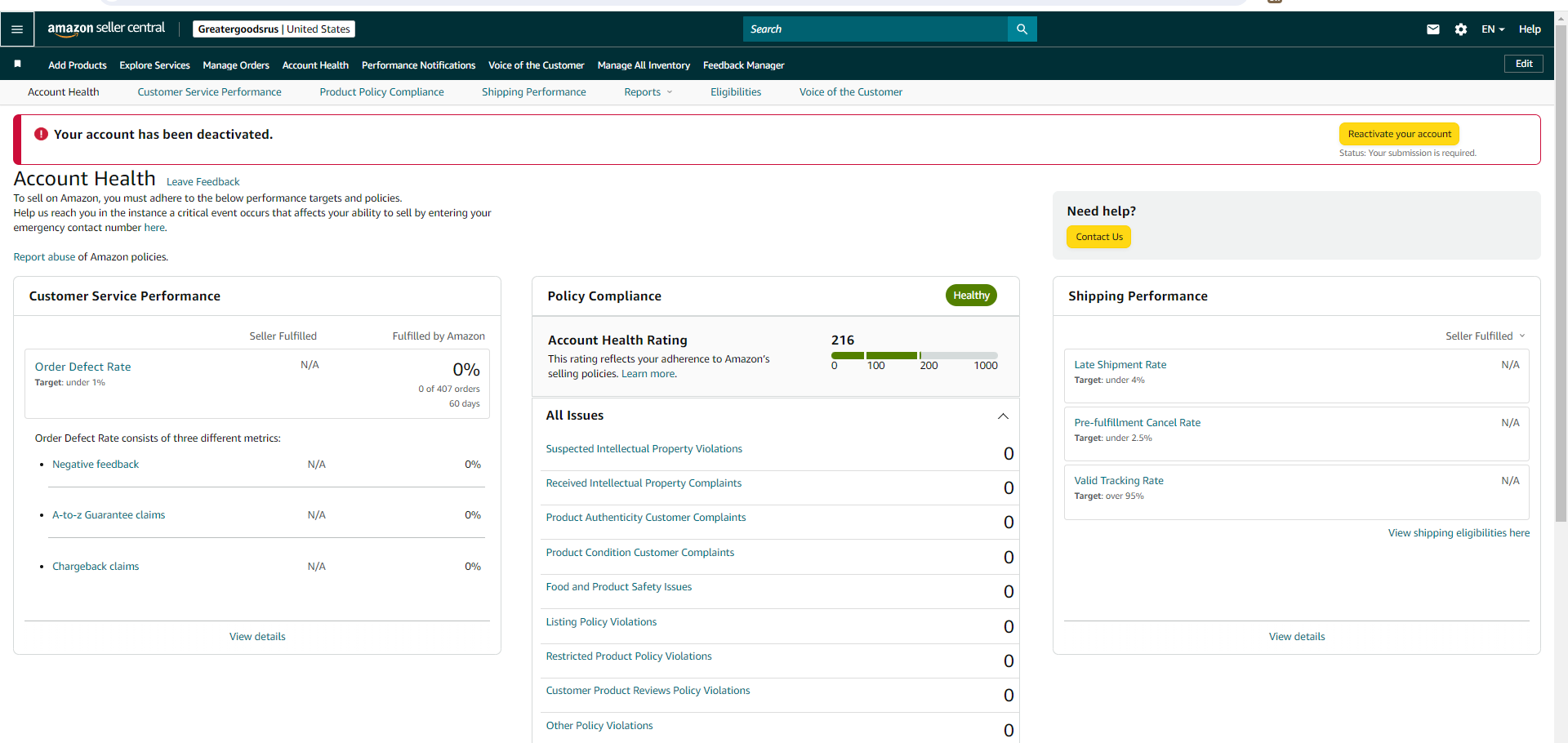Click the Report abuse link
The image size is (1568, 743).
pos(44,257)
